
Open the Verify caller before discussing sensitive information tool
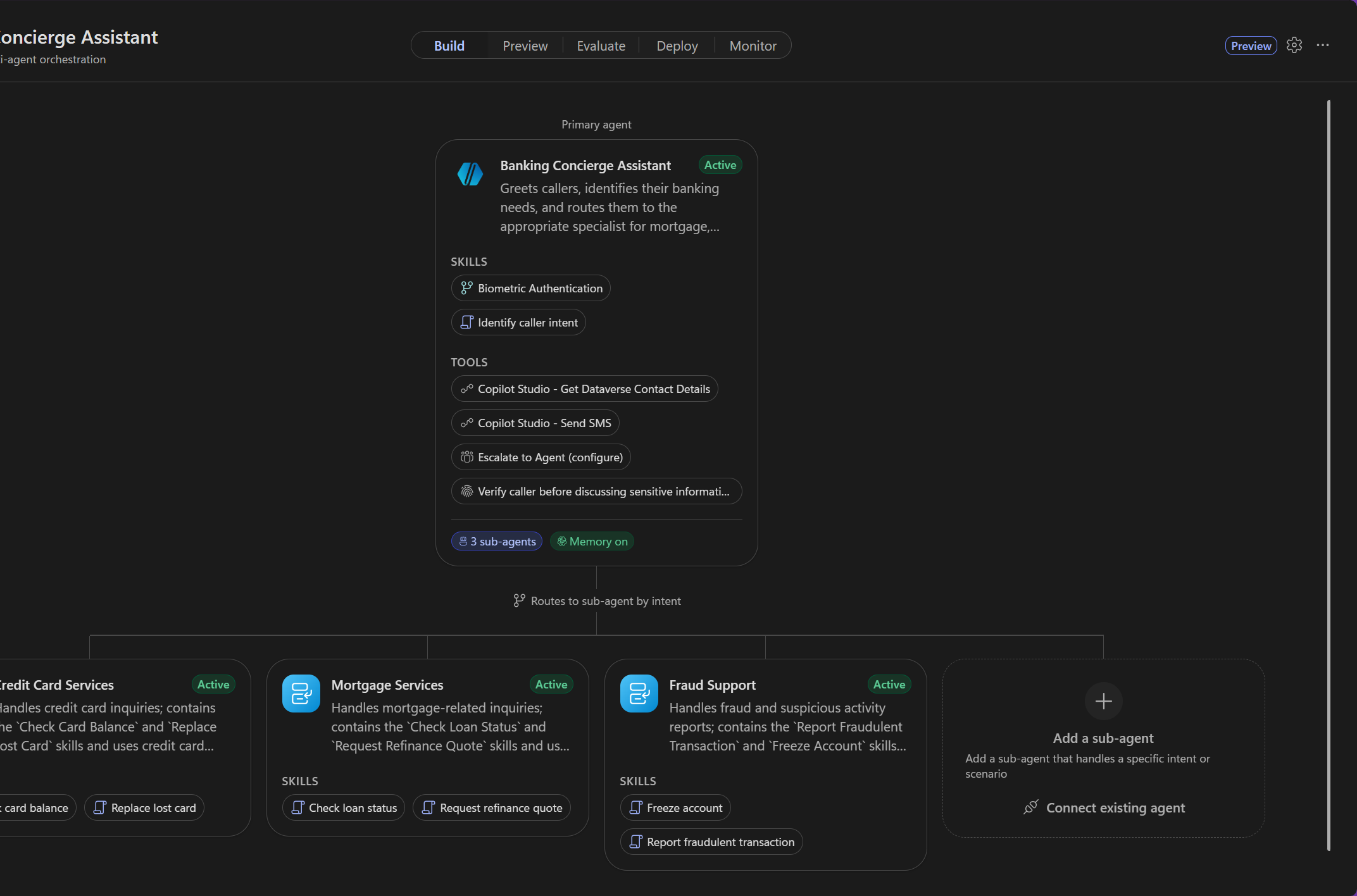[597, 491]
